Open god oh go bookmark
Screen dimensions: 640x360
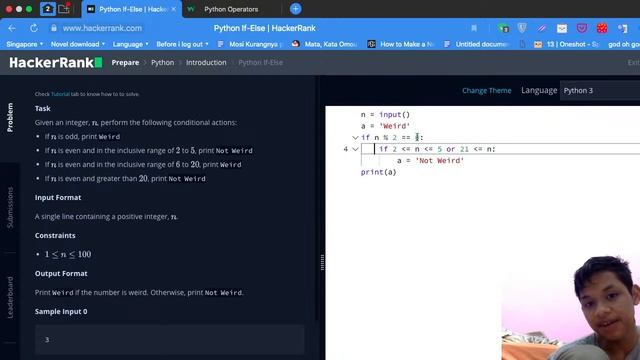tap(624, 44)
